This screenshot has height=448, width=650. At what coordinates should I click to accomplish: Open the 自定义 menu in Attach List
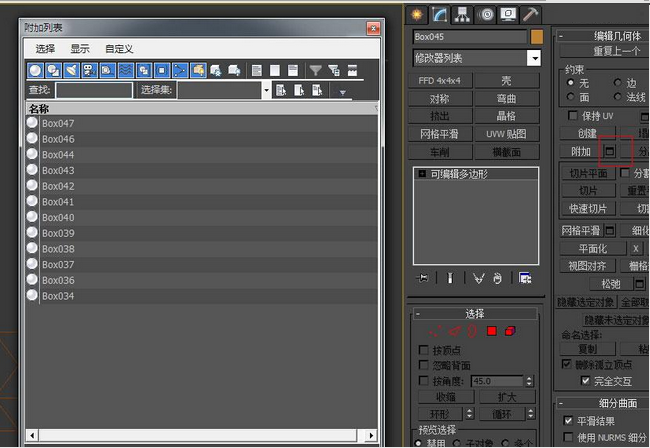pos(119,49)
